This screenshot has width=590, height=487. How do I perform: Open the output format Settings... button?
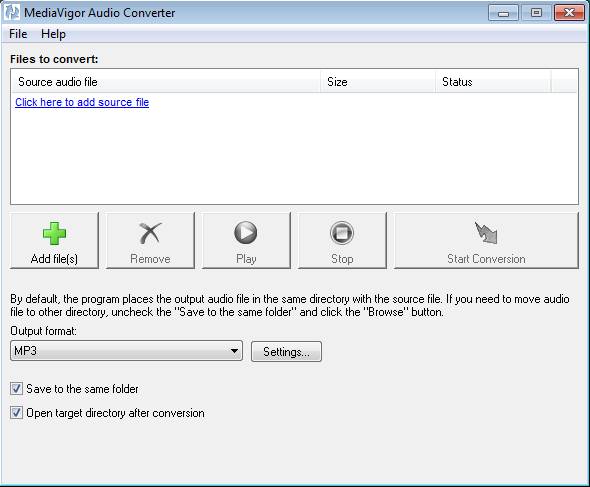286,352
